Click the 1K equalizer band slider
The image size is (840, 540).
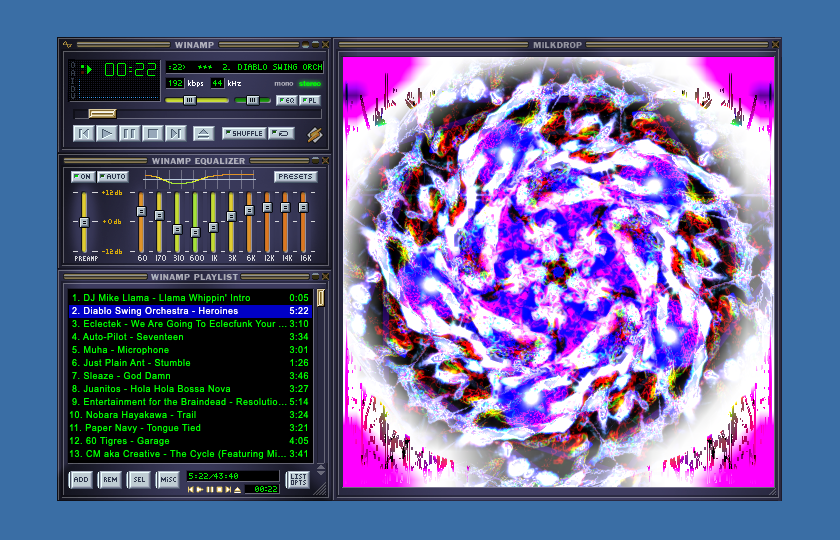pos(213,227)
